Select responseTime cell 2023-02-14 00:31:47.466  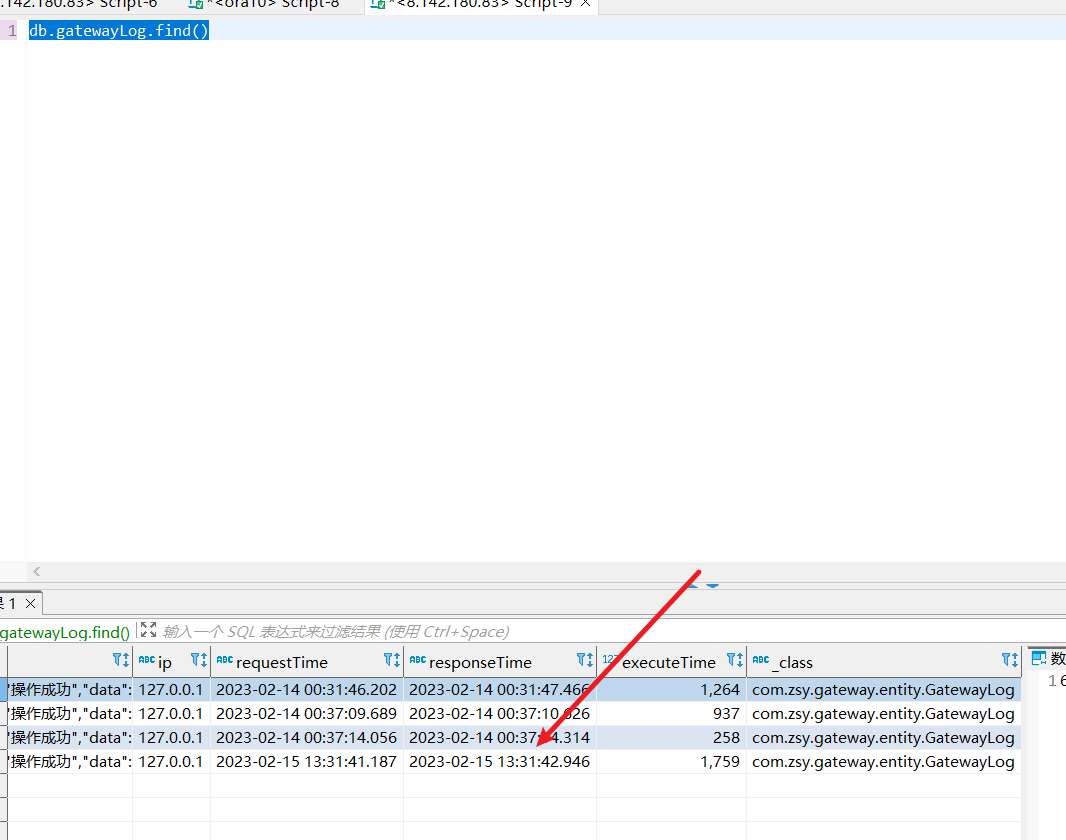pyautogui.click(x=500, y=689)
